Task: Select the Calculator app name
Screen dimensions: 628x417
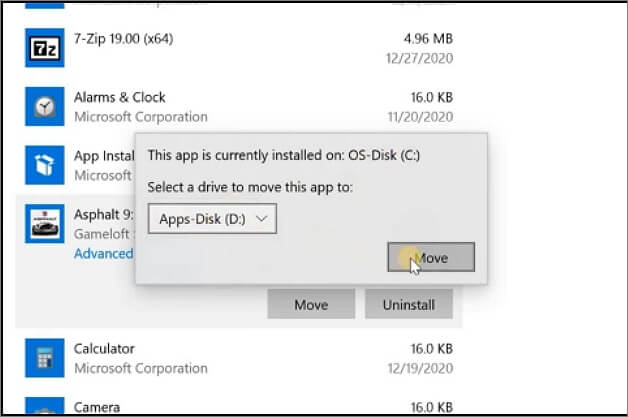Action: 106,349
